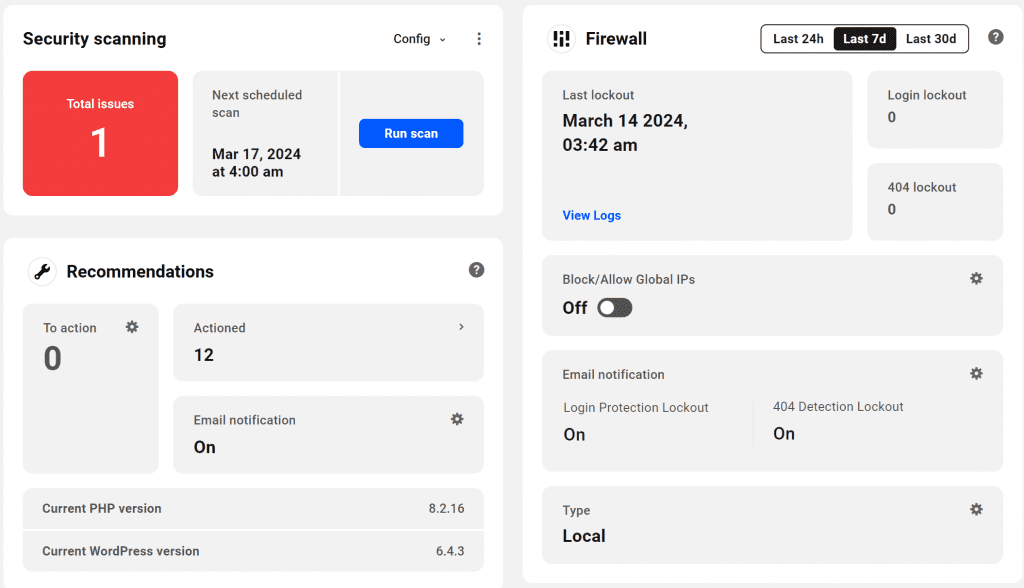Expand the Actioned card chevron
Image resolution: width=1024 pixels, height=588 pixels.
tap(461, 327)
